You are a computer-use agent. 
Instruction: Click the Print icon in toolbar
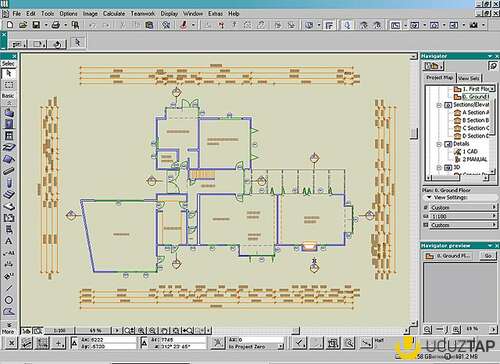[56, 25]
